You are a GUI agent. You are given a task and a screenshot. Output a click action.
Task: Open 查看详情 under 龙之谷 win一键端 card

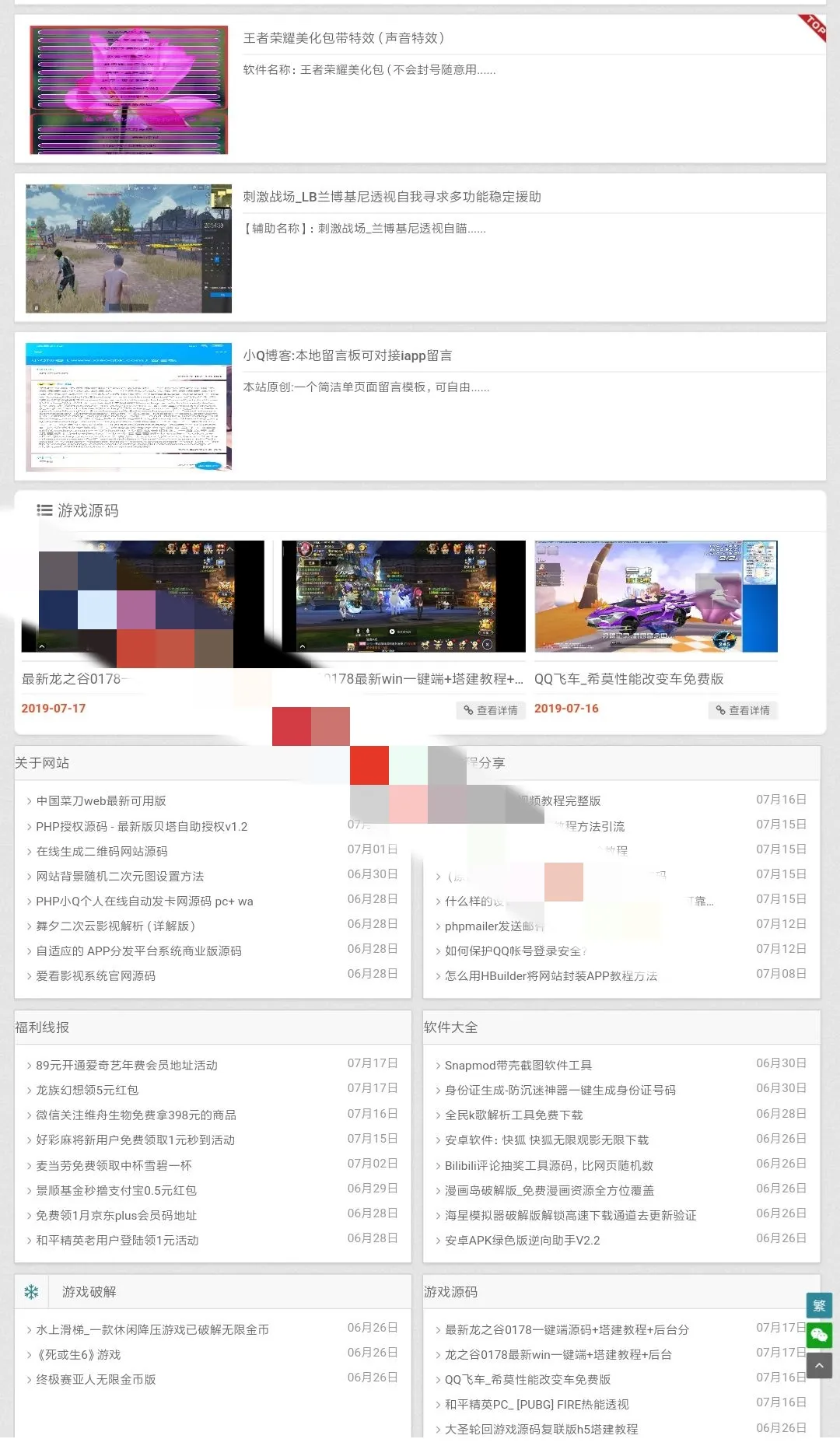[x=491, y=710]
